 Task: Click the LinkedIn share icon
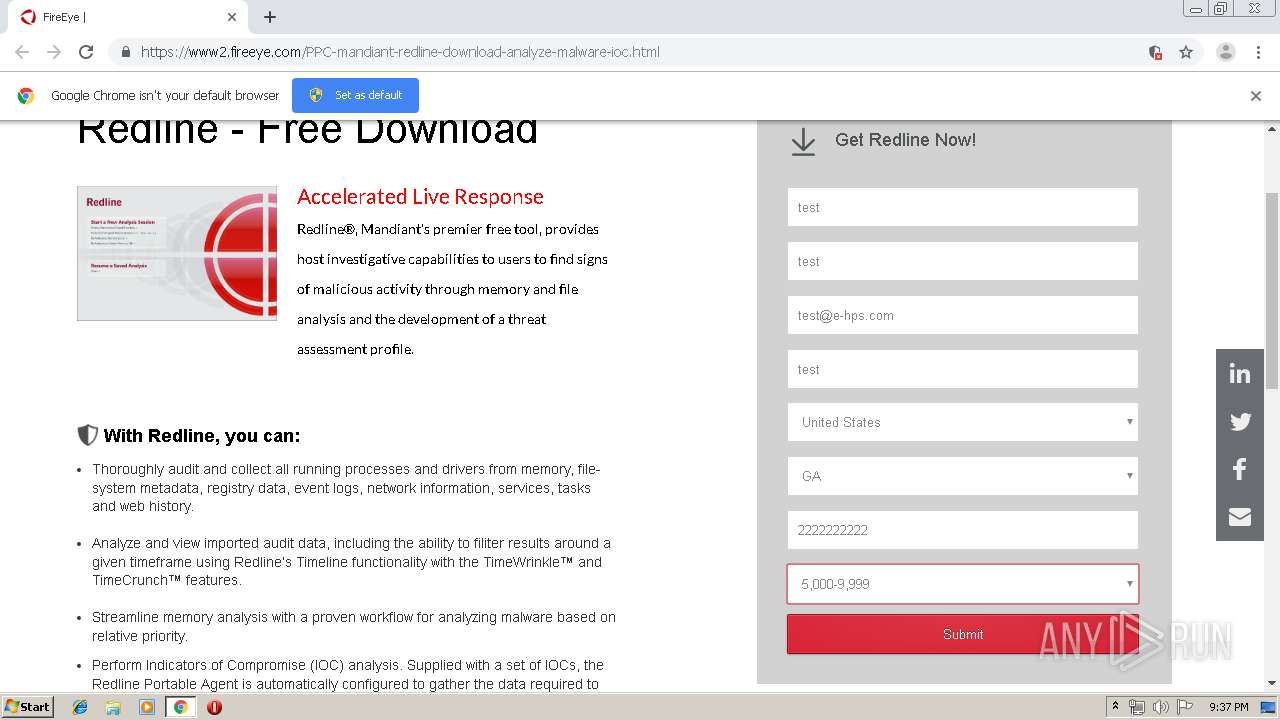[1240, 373]
